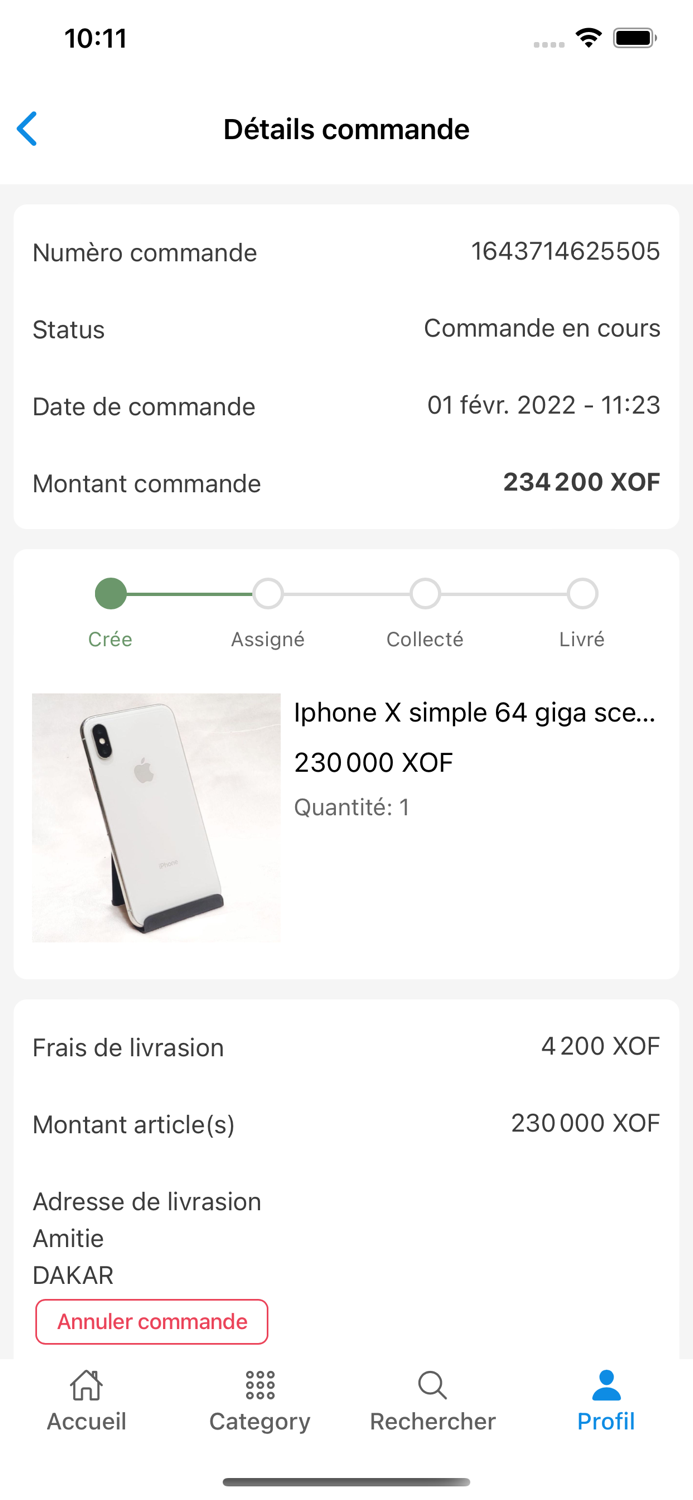Image resolution: width=693 pixels, height=1500 pixels.
Task: Tap the Wi-Fi icon in status bar
Action: point(588,37)
